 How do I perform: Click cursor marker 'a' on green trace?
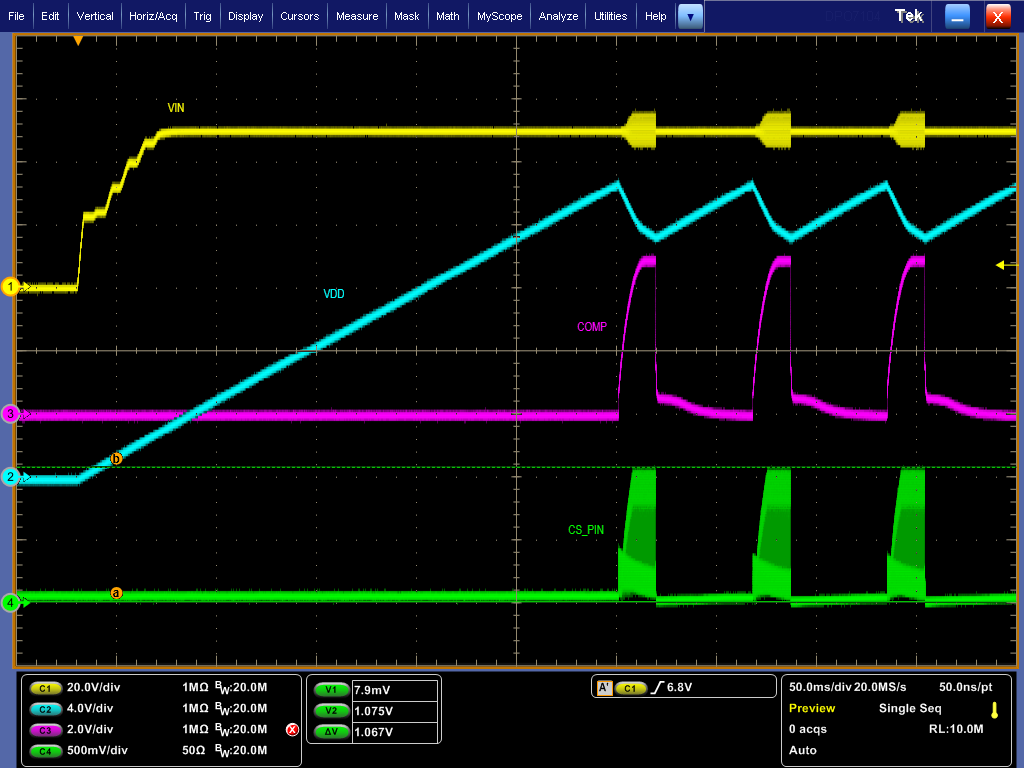click(x=116, y=594)
